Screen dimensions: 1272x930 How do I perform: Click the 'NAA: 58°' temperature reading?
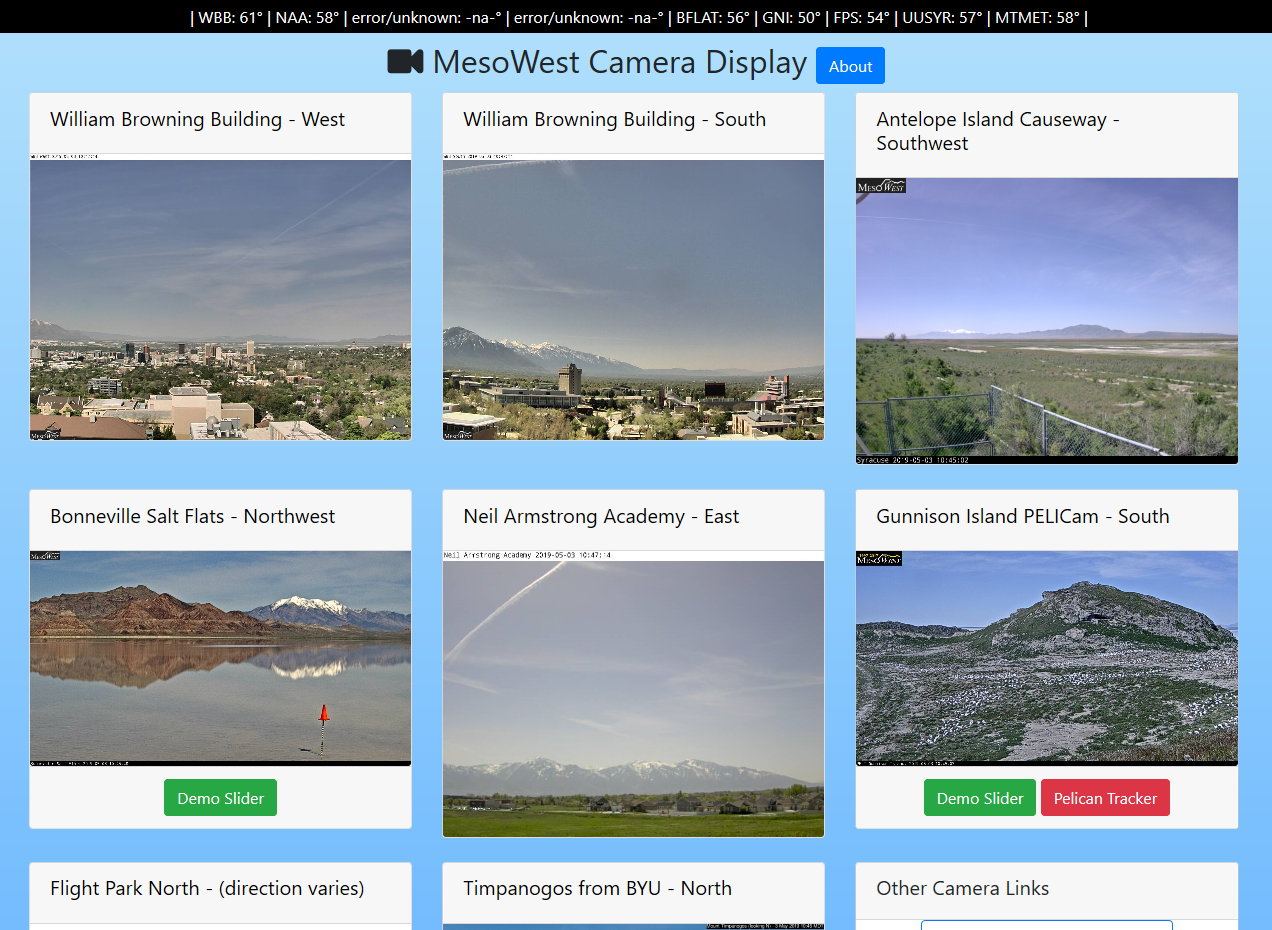click(307, 17)
